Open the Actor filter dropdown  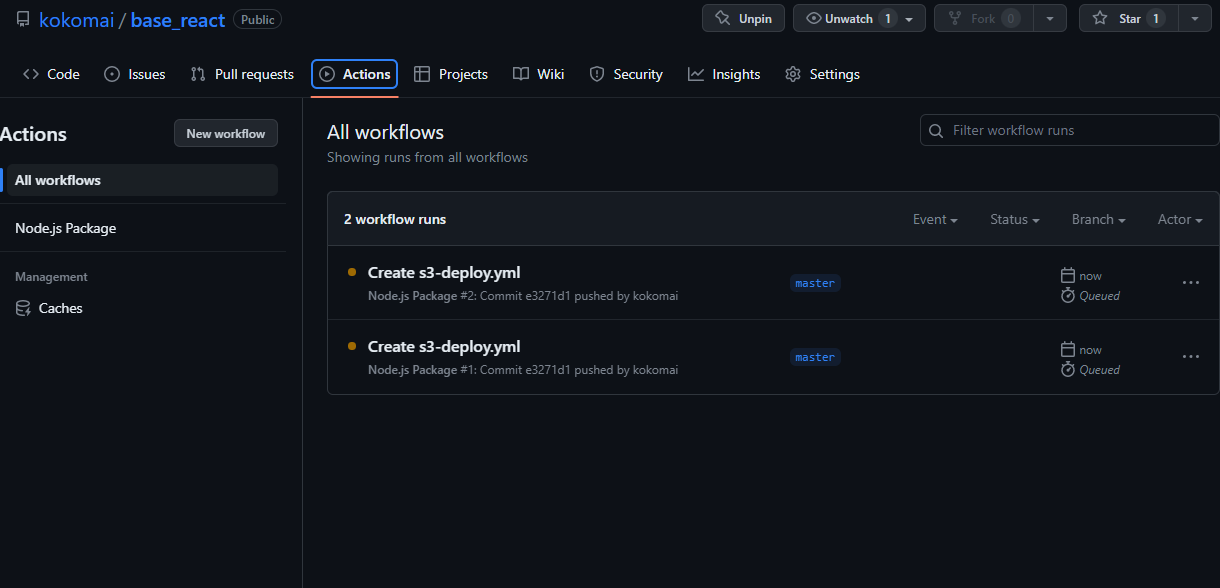click(x=1180, y=219)
